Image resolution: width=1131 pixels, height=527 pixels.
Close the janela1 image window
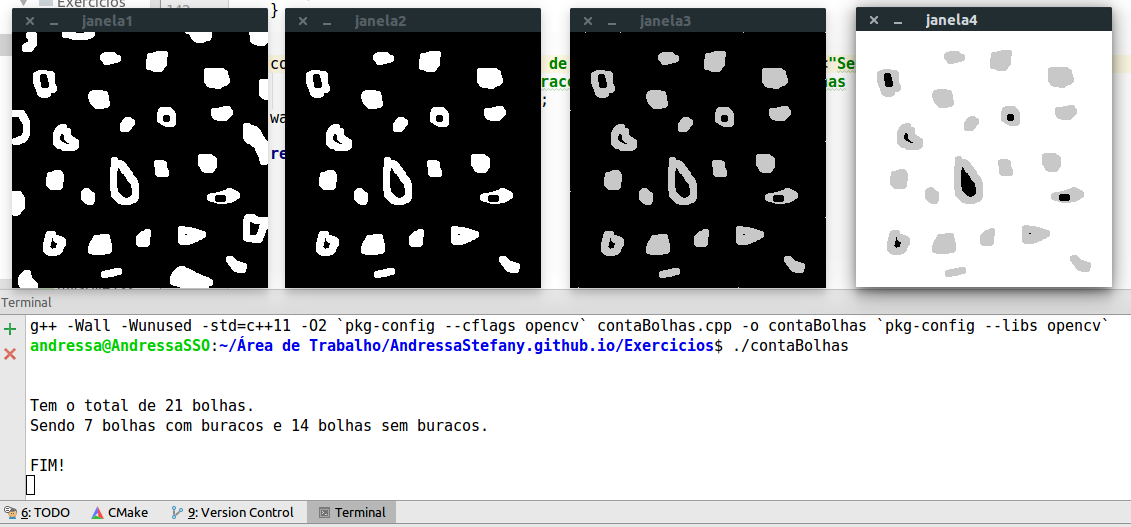[x=29, y=21]
